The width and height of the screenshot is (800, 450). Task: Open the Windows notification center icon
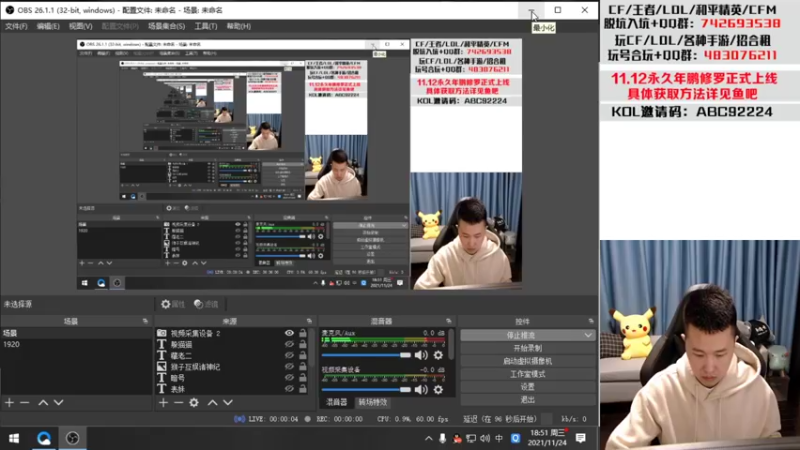[x=581, y=438]
